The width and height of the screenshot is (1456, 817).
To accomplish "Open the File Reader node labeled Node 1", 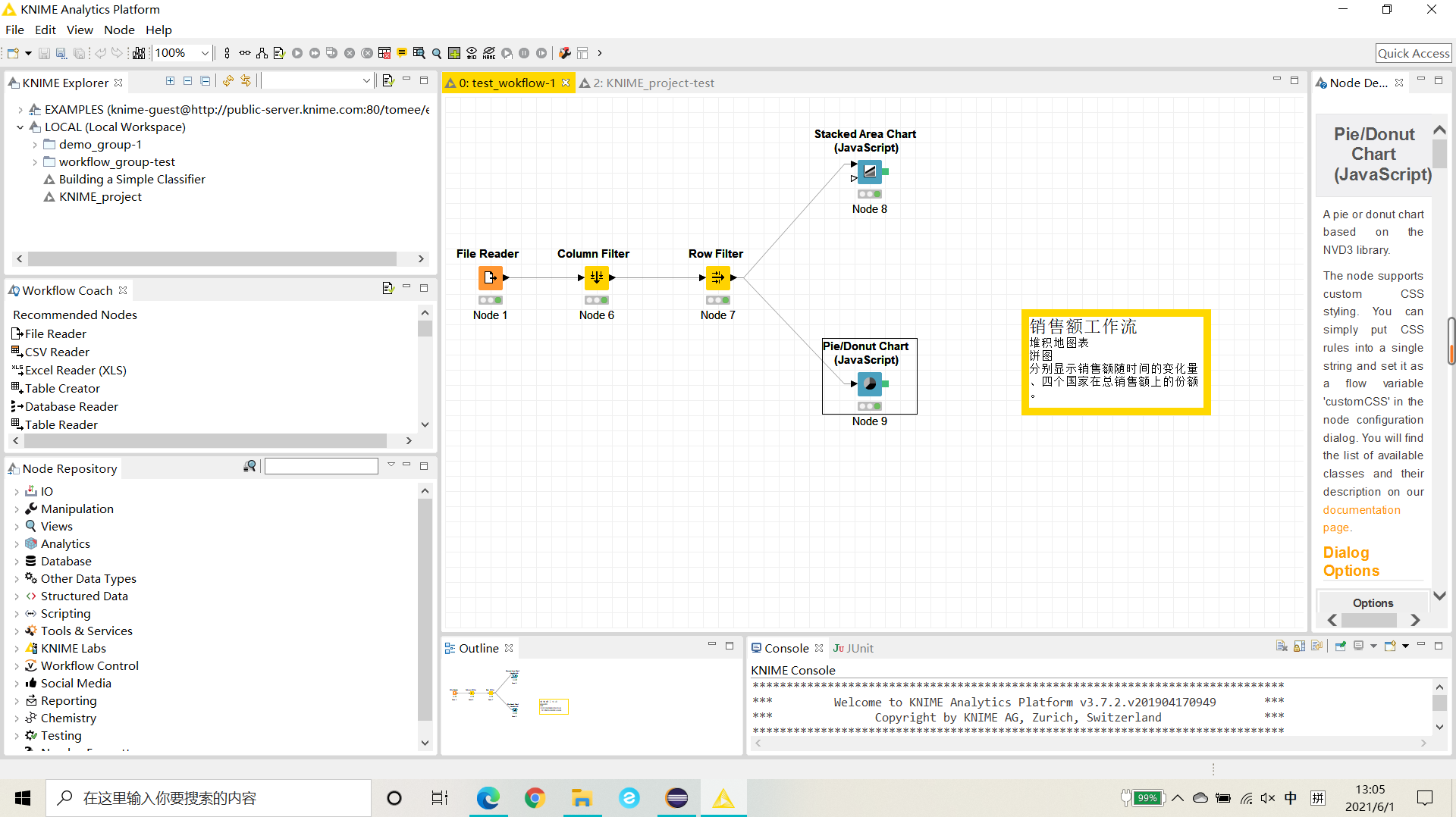I will point(491,277).
